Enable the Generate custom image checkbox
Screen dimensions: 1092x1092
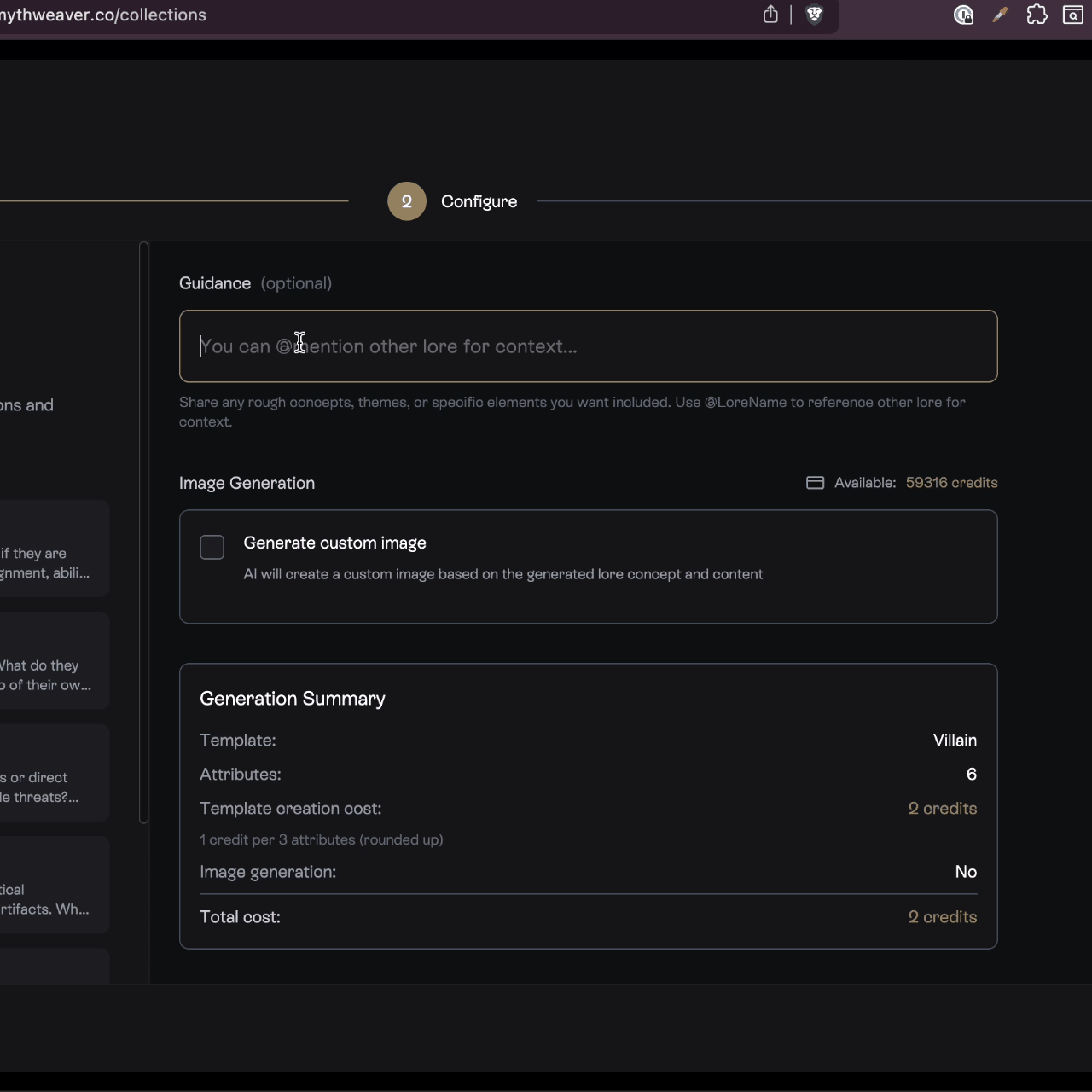click(212, 547)
